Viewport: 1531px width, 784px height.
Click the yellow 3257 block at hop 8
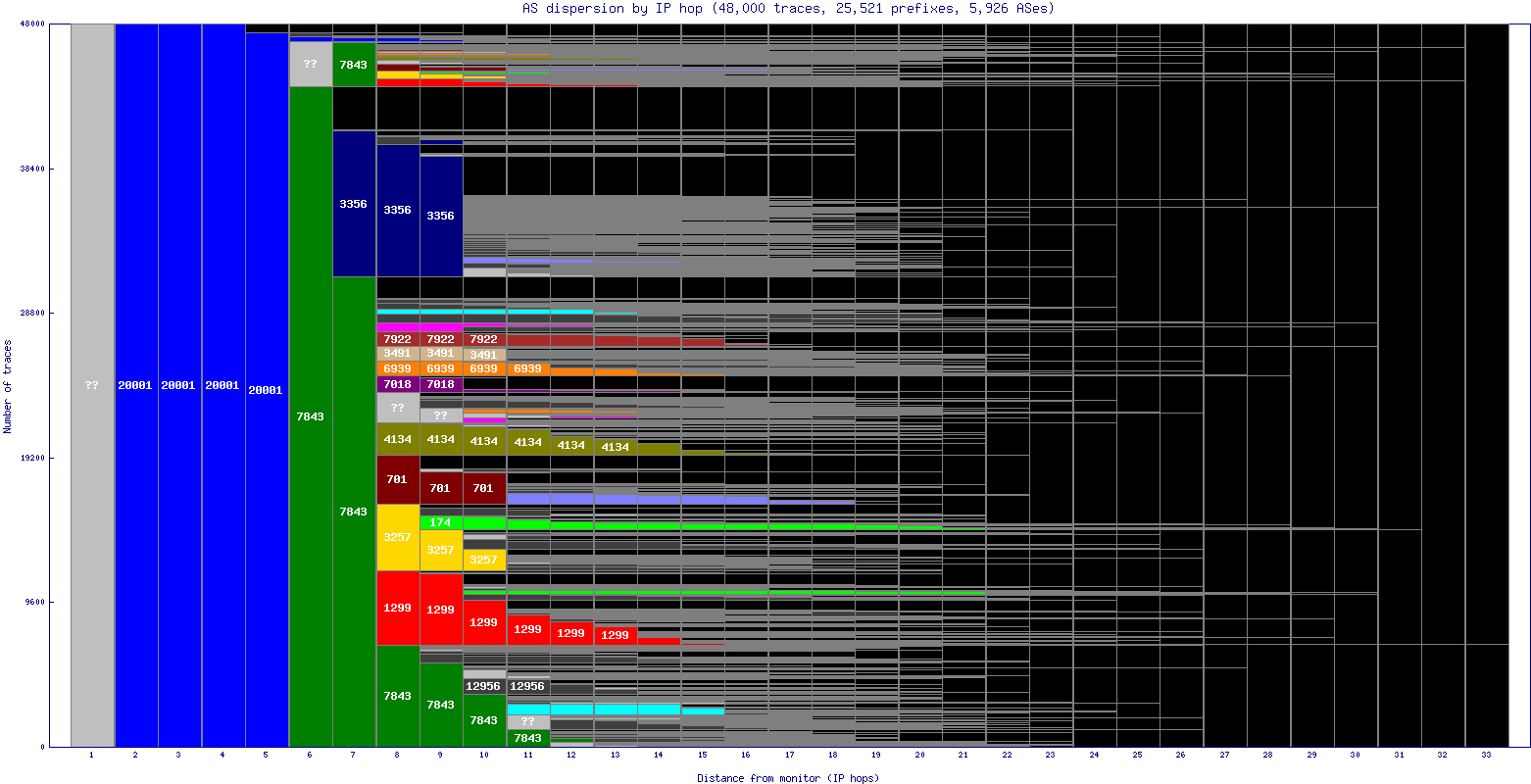[x=397, y=537]
